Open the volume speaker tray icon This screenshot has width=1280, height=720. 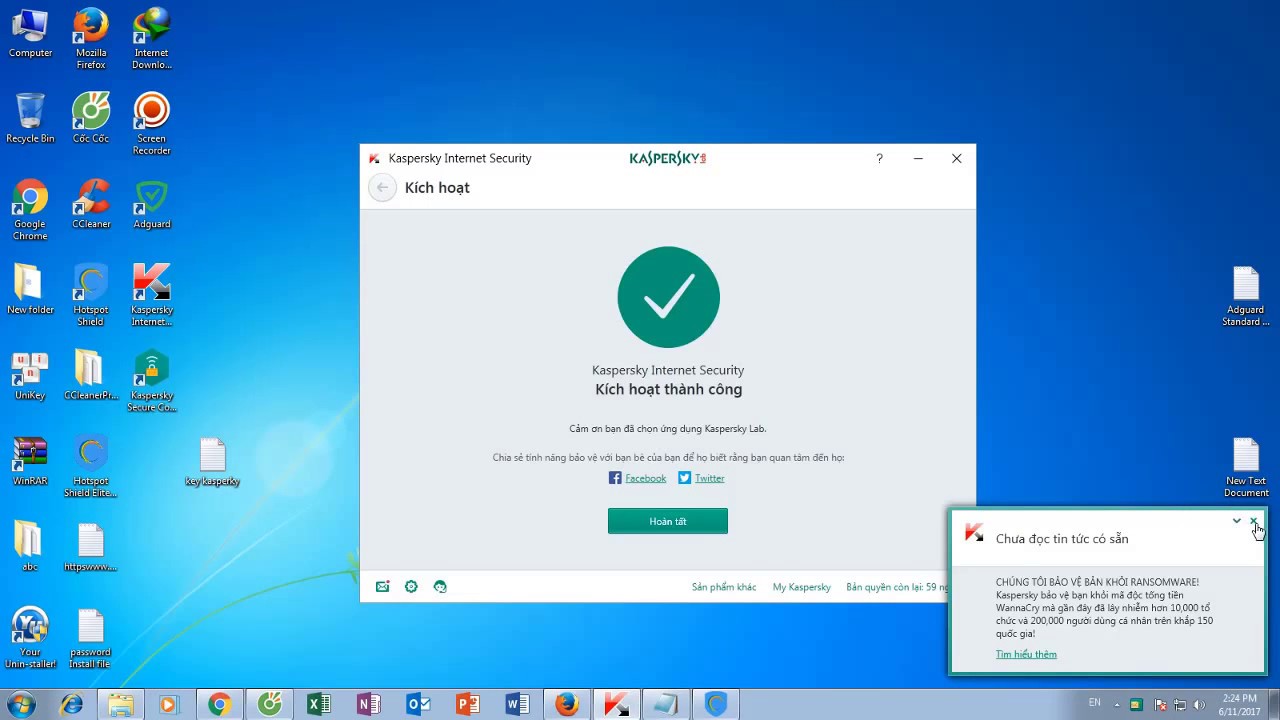[1199, 705]
